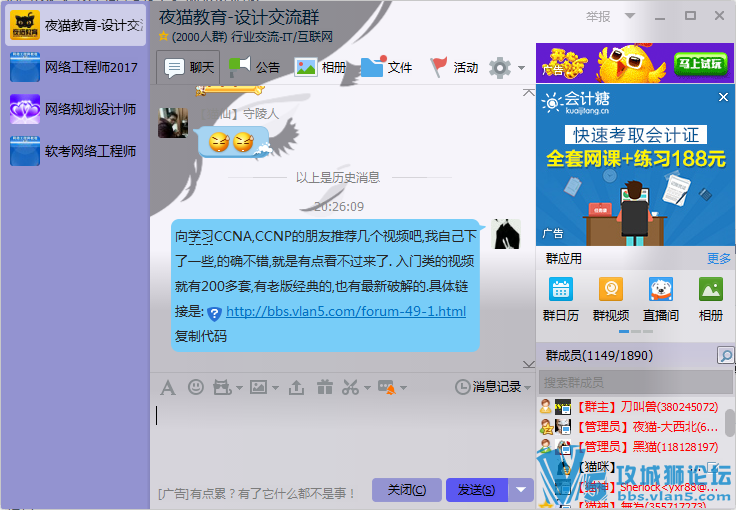Click the chat scroll-down arrow
The image size is (736, 510).
tap(529, 364)
